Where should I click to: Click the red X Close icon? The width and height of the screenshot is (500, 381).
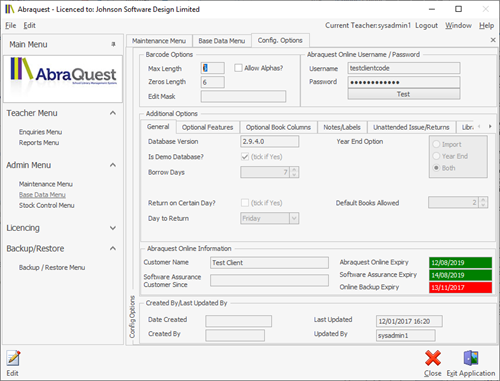pos(433,358)
